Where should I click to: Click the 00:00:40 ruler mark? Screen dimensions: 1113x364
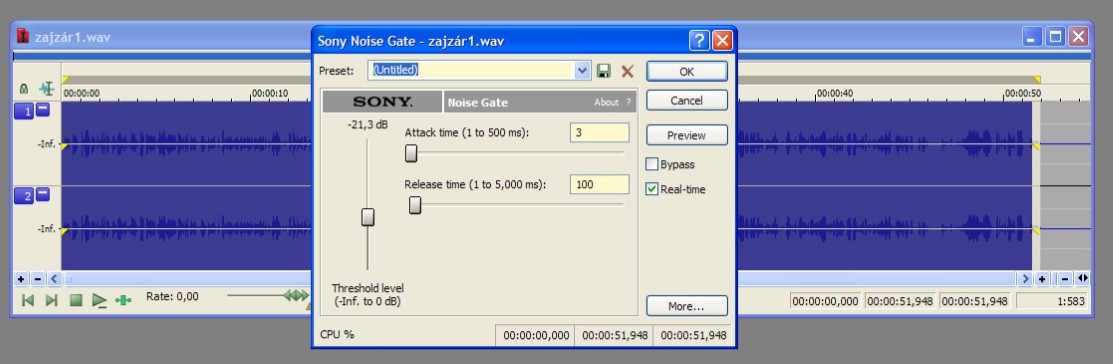(x=834, y=93)
